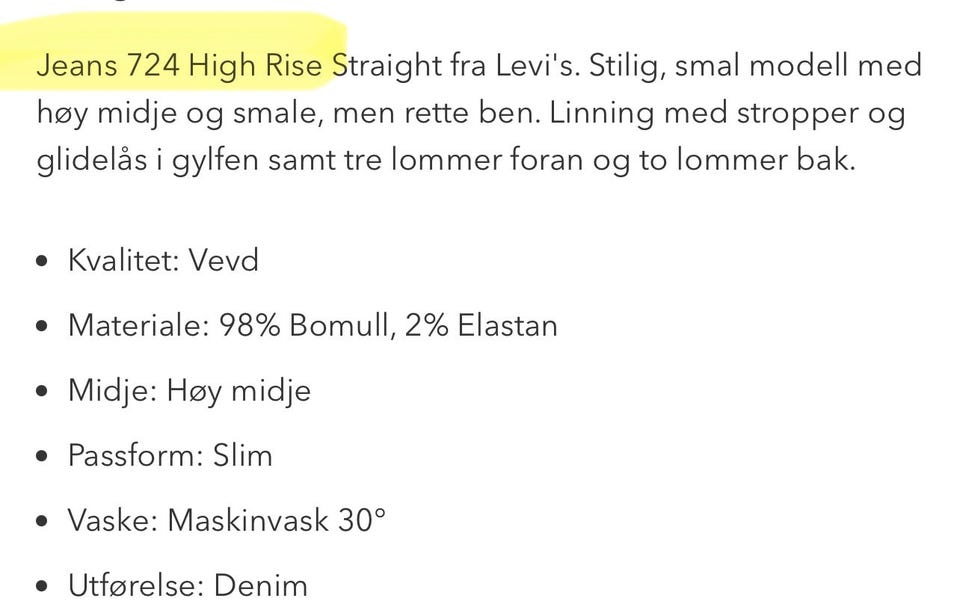
Task: Click the bullet dot before 'Passform'
Action: point(42,456)
